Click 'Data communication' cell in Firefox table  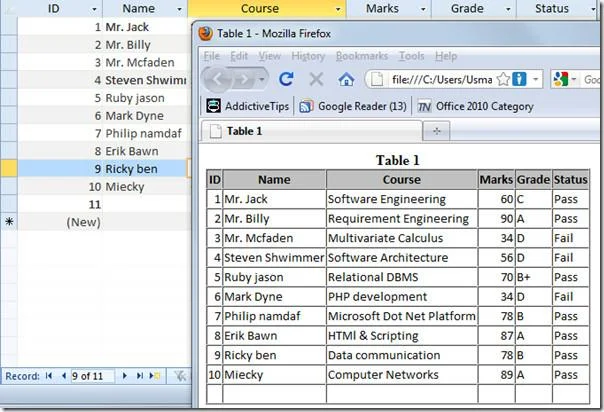click(401, 355)
